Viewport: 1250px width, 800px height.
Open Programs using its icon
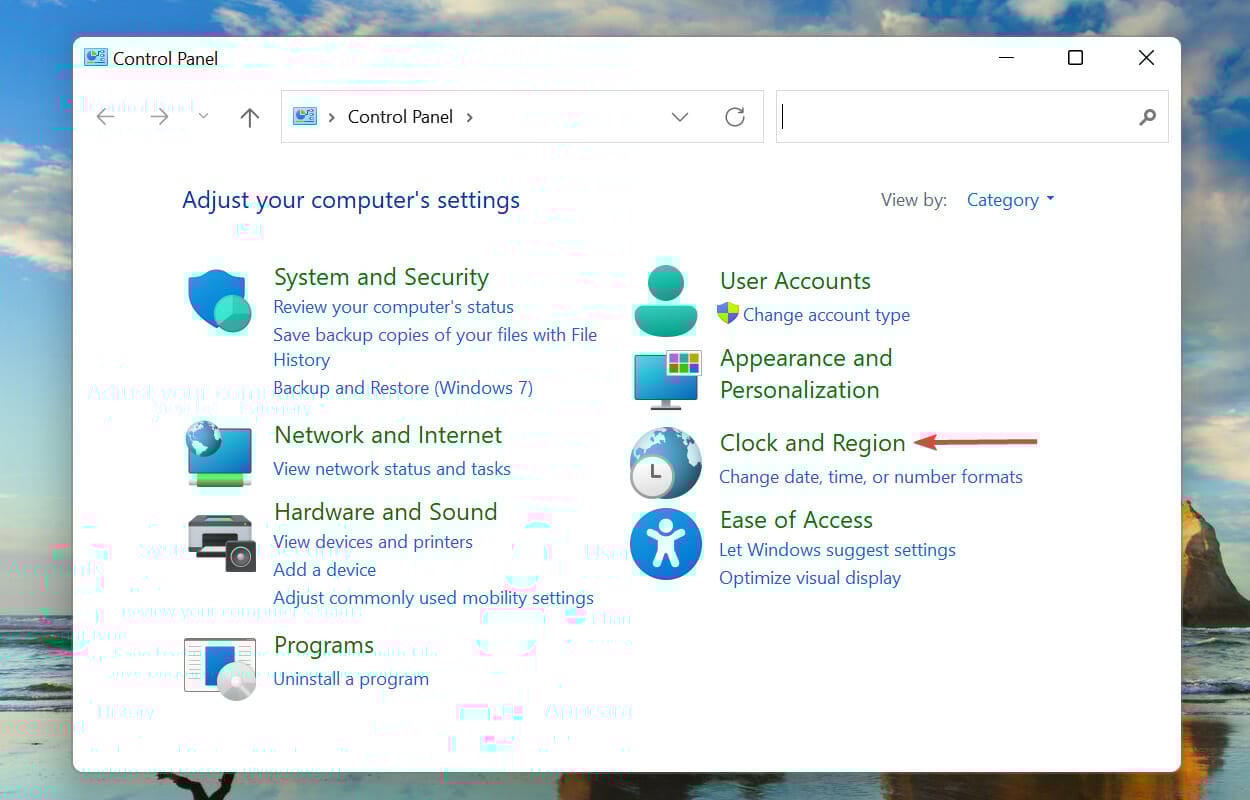pos(219,665)
